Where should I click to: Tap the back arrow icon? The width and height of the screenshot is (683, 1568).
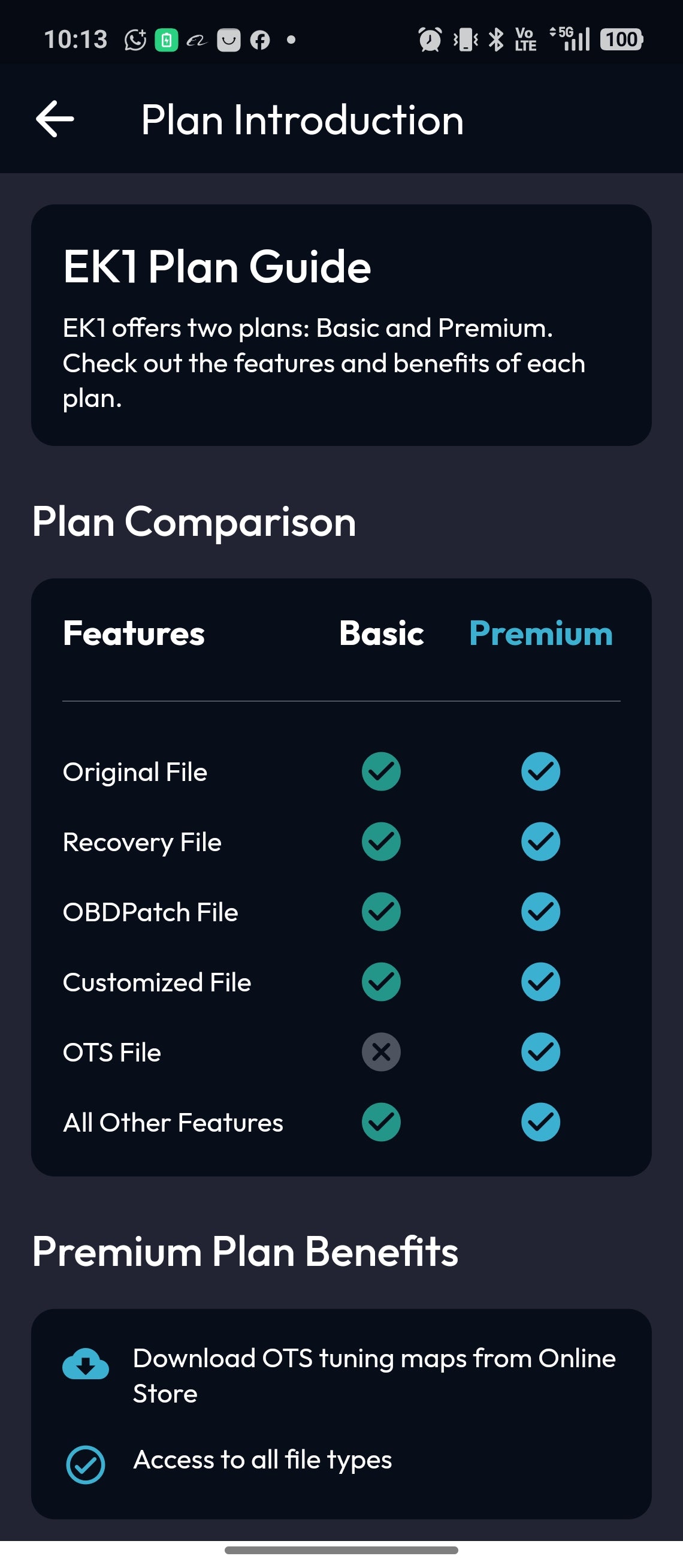click(55, 119)
